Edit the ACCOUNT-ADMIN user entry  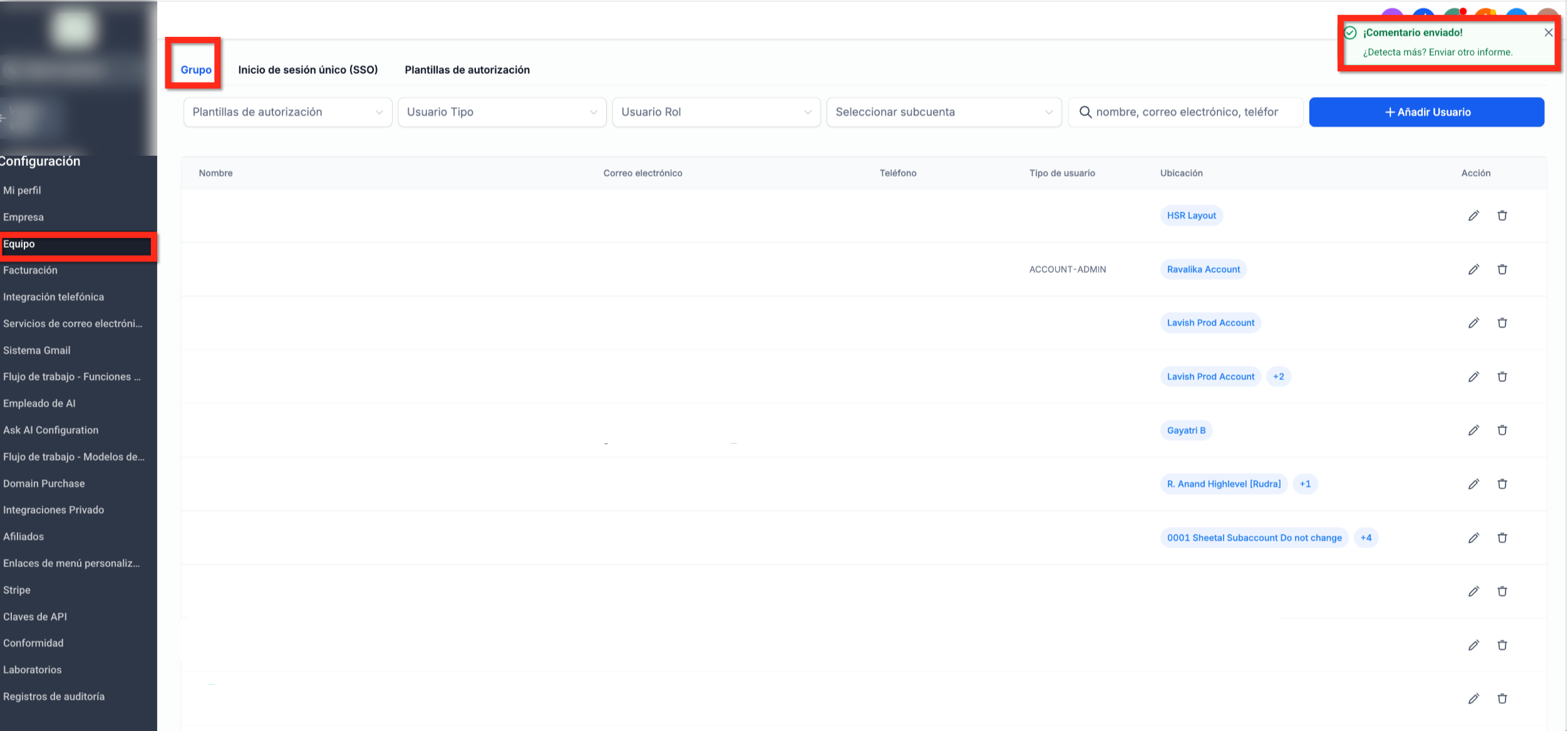(x=1474, y=269)
